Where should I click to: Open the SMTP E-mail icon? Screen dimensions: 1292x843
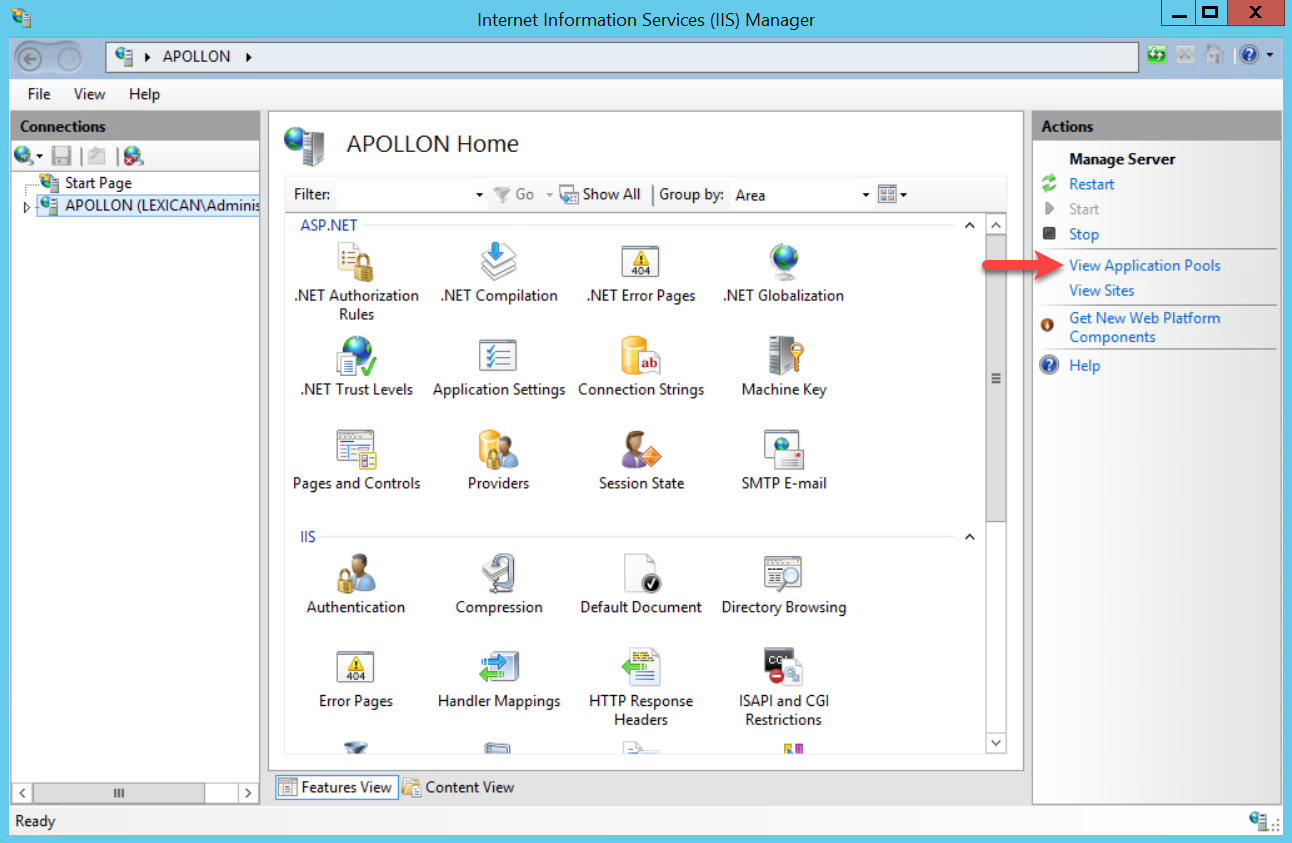[x=784, y=452]
